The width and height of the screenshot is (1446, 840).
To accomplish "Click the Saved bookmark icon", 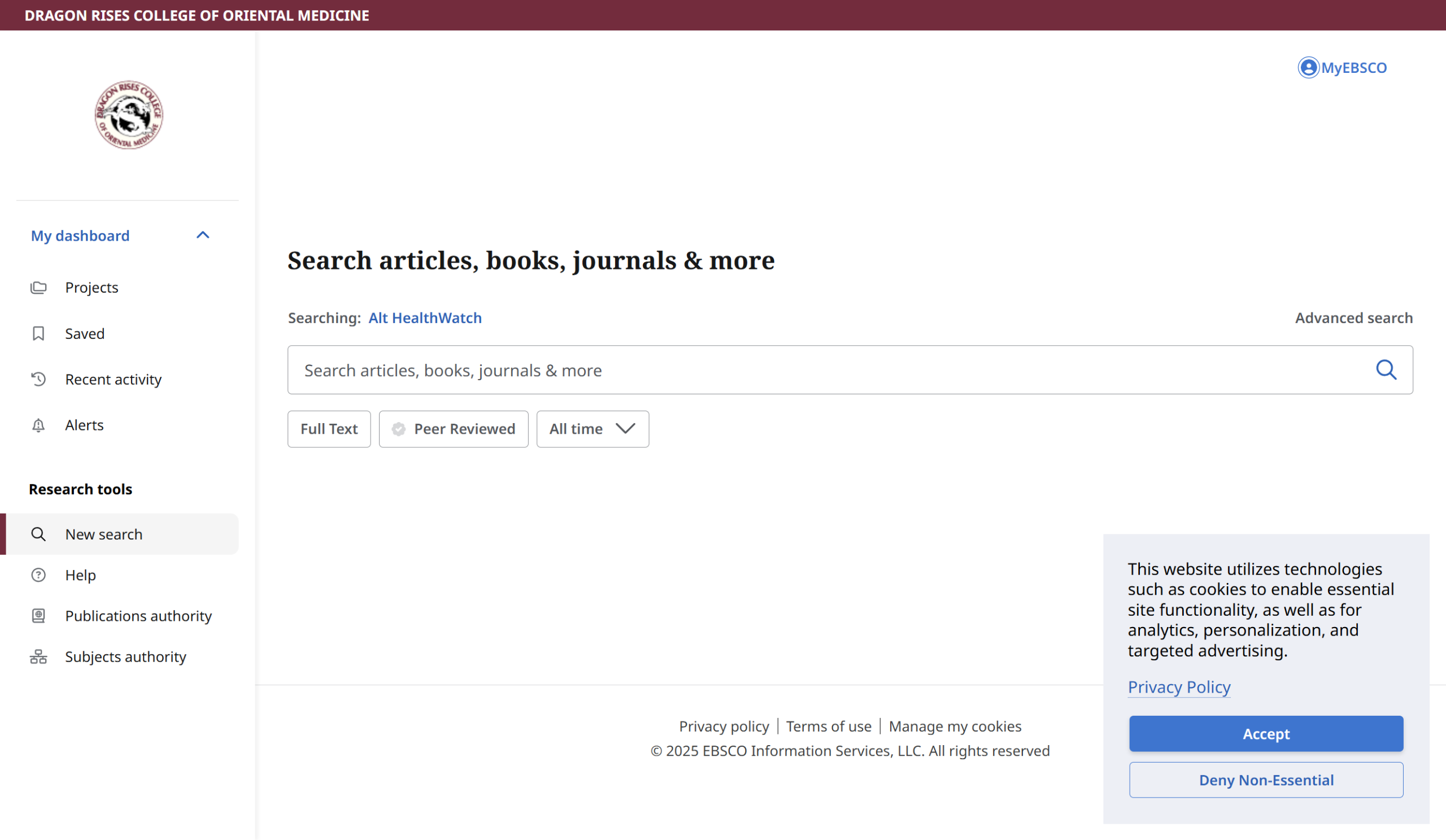I will pyautogui.click(x=38, y=333).
